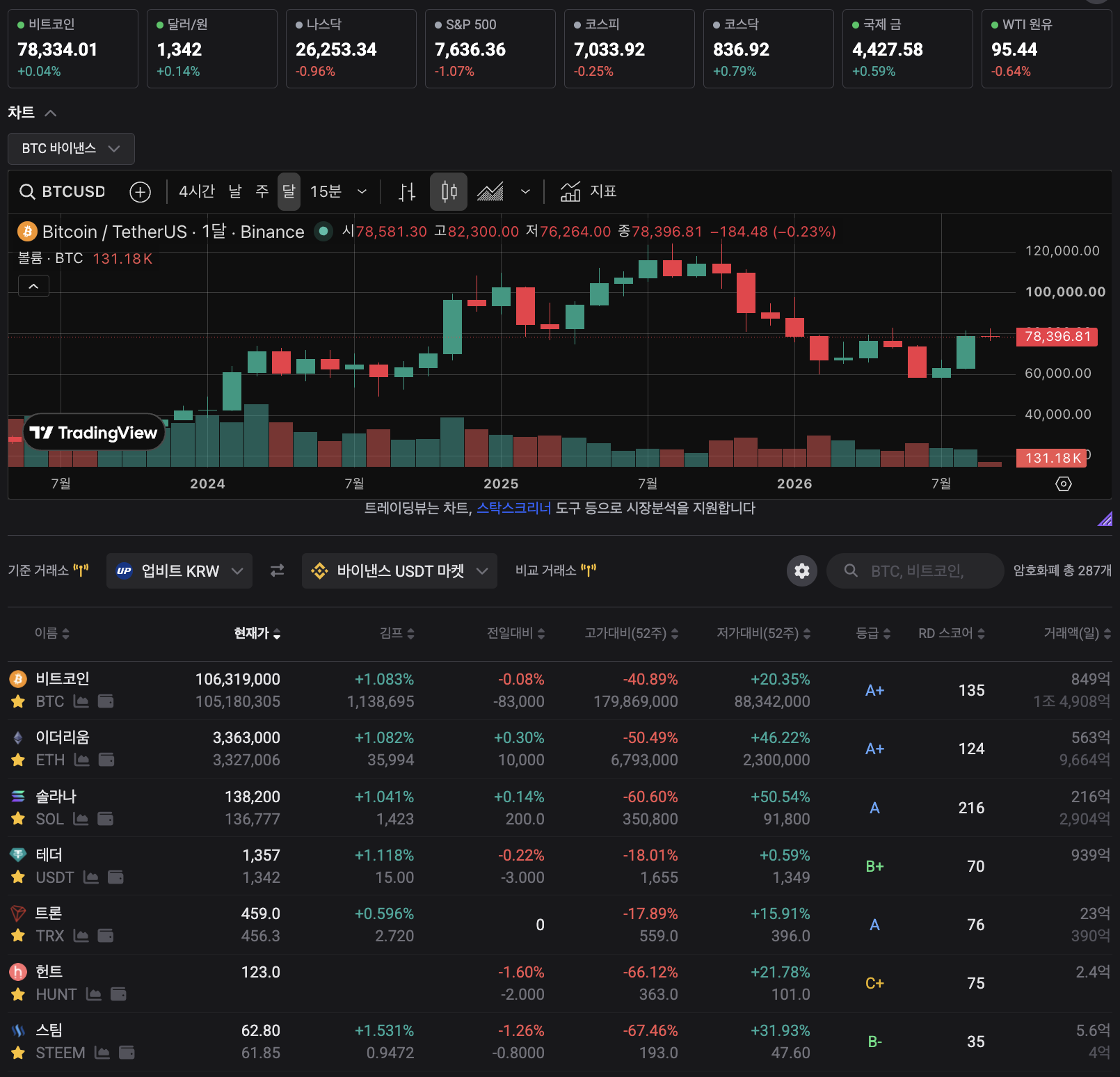1120x1077 pixels.
Task: Open the 바이낸스 USDT 마켓 dropdown
Action: click(x=399, y=571)
